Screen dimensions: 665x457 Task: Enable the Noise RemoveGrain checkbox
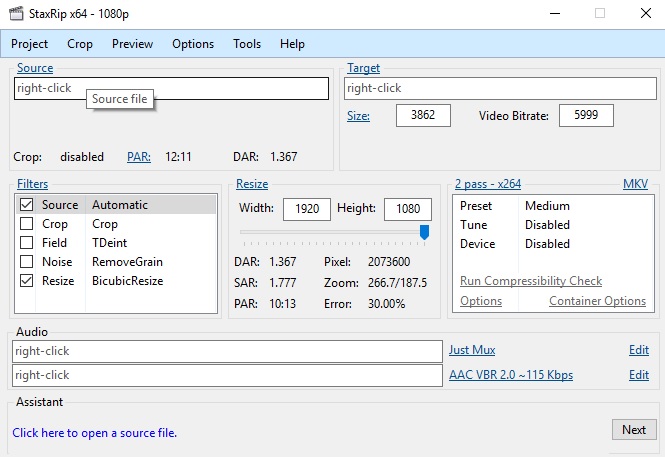(26, 262)
